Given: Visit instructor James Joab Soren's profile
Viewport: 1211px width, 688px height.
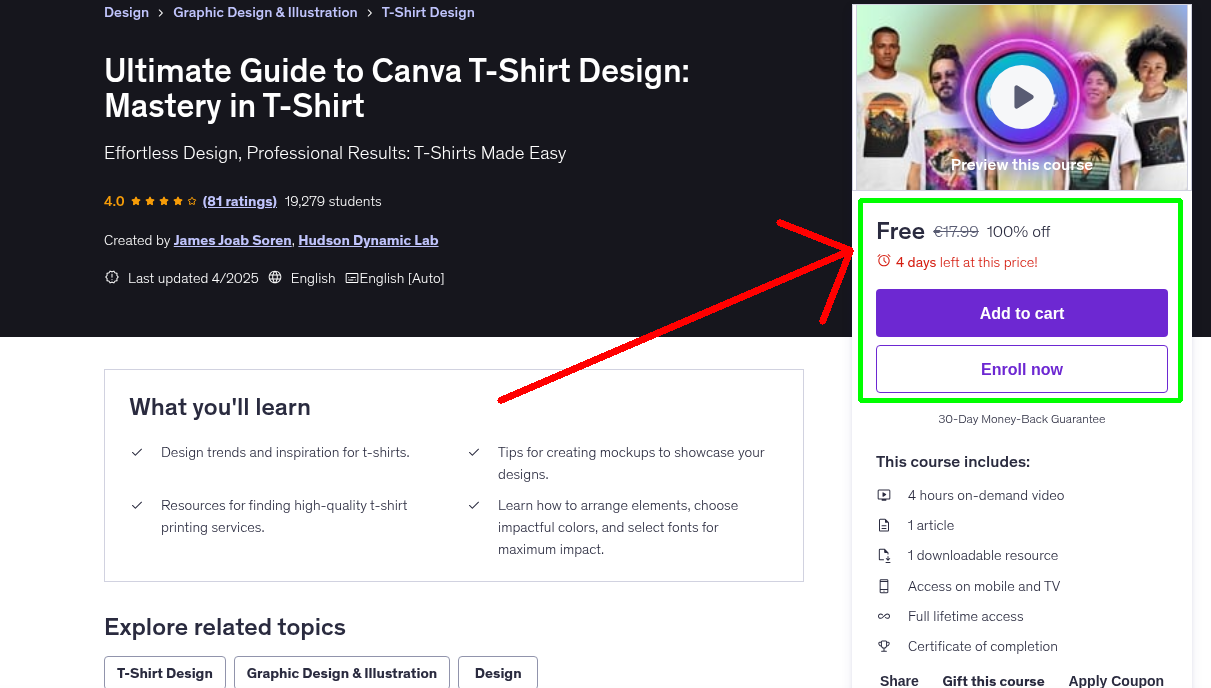Looking at the screenshot, I should 232,240.
